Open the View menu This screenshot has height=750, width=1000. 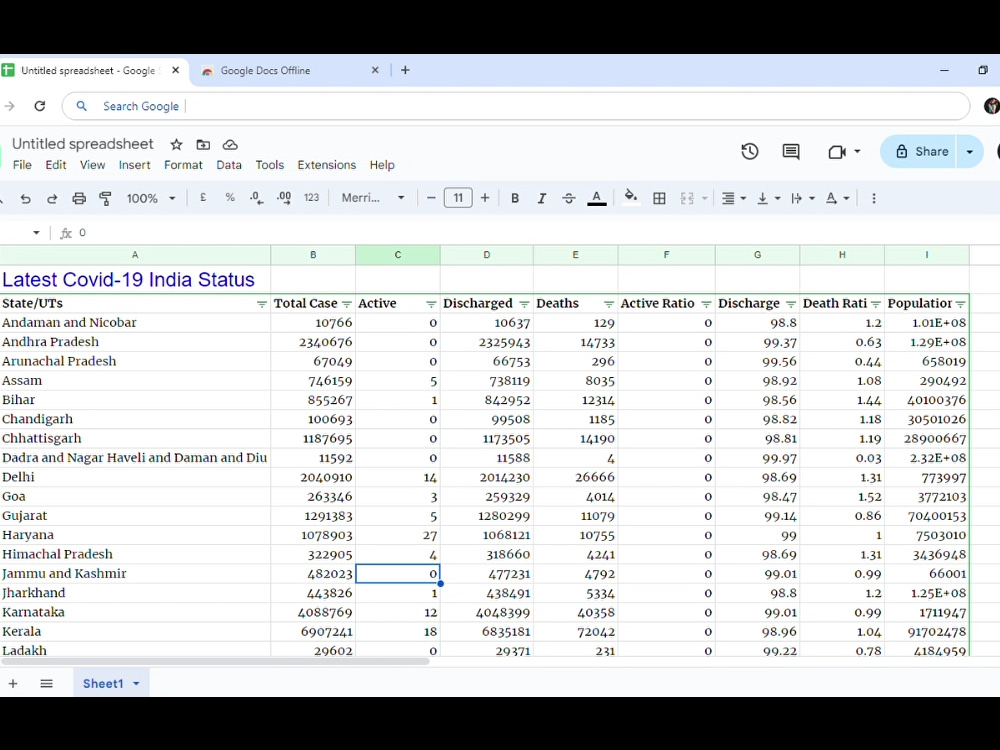point(92,165)
